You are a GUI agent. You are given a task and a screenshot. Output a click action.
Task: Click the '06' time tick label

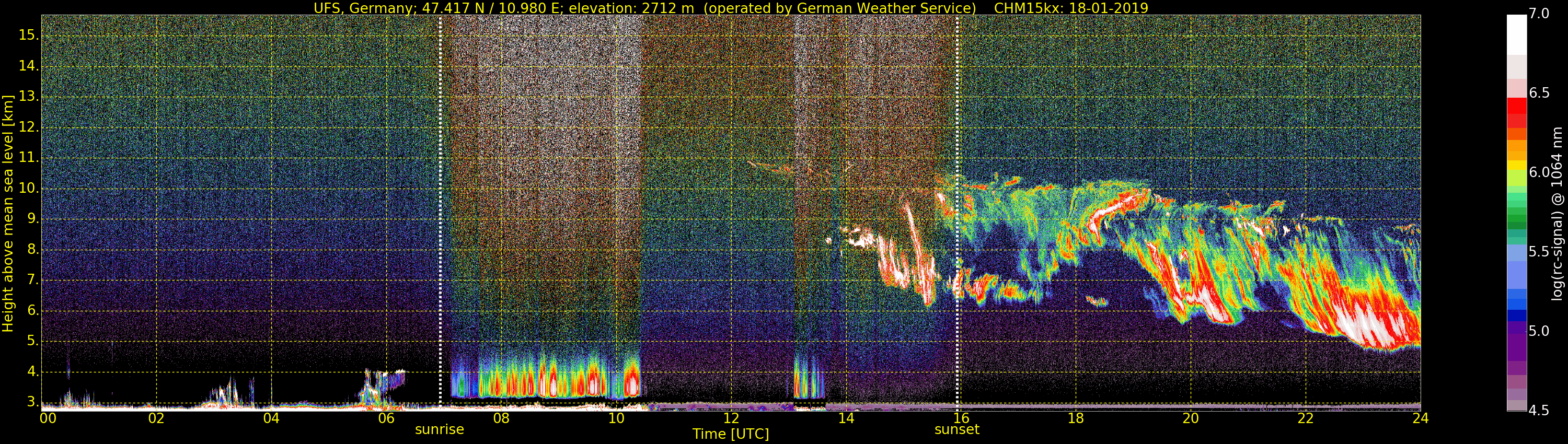coord(387,418)
